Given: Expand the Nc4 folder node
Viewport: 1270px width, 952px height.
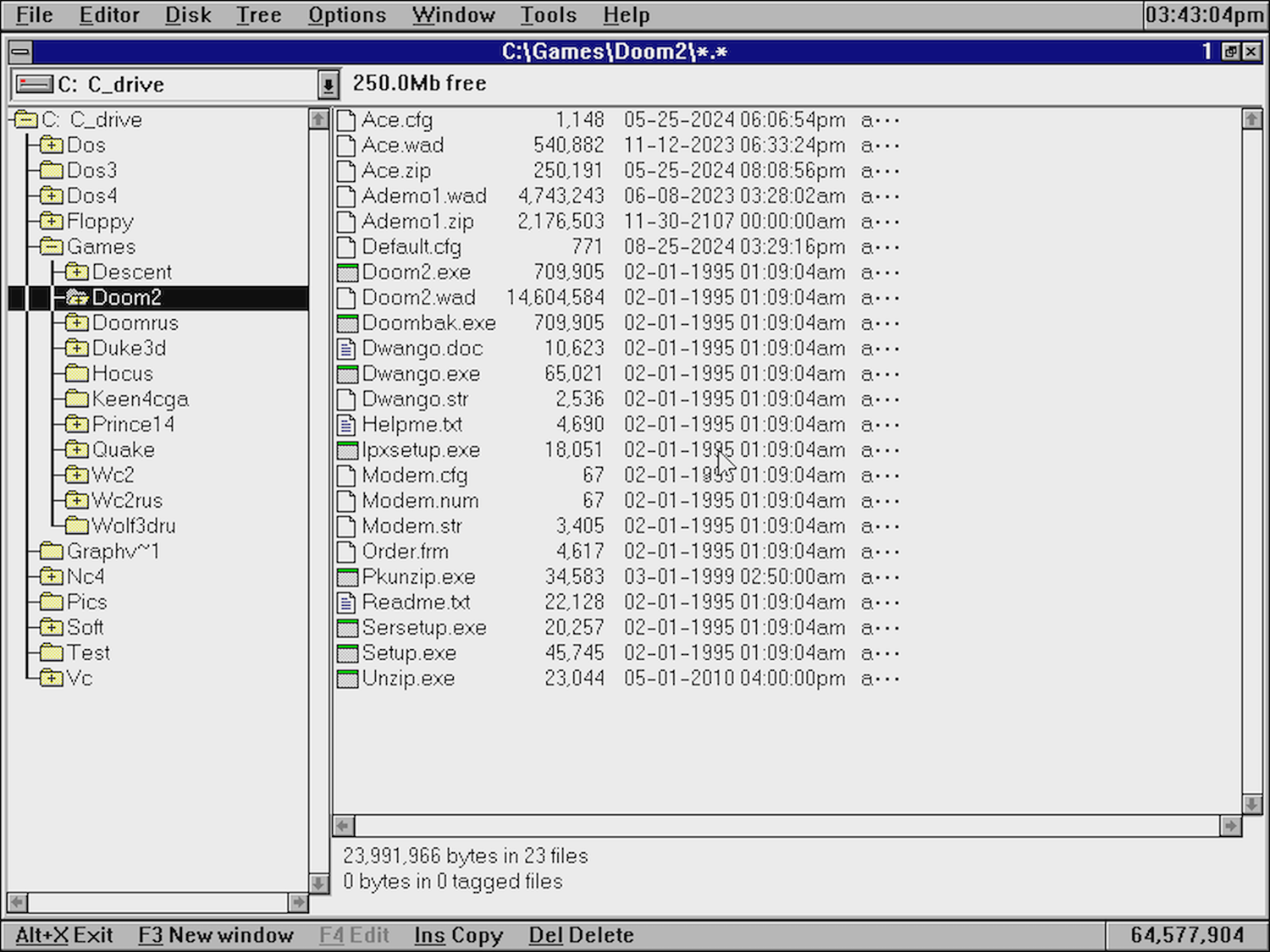Looking at the screenshot, I should (x=52, y=577).
